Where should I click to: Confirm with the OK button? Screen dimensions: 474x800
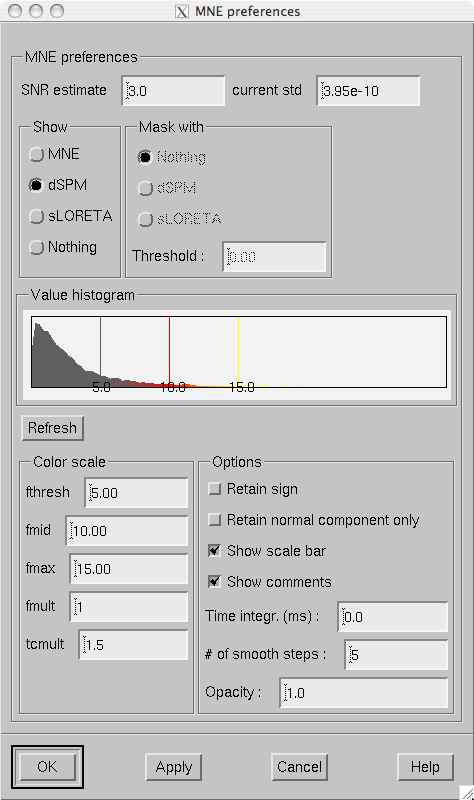tap(47, 767)
